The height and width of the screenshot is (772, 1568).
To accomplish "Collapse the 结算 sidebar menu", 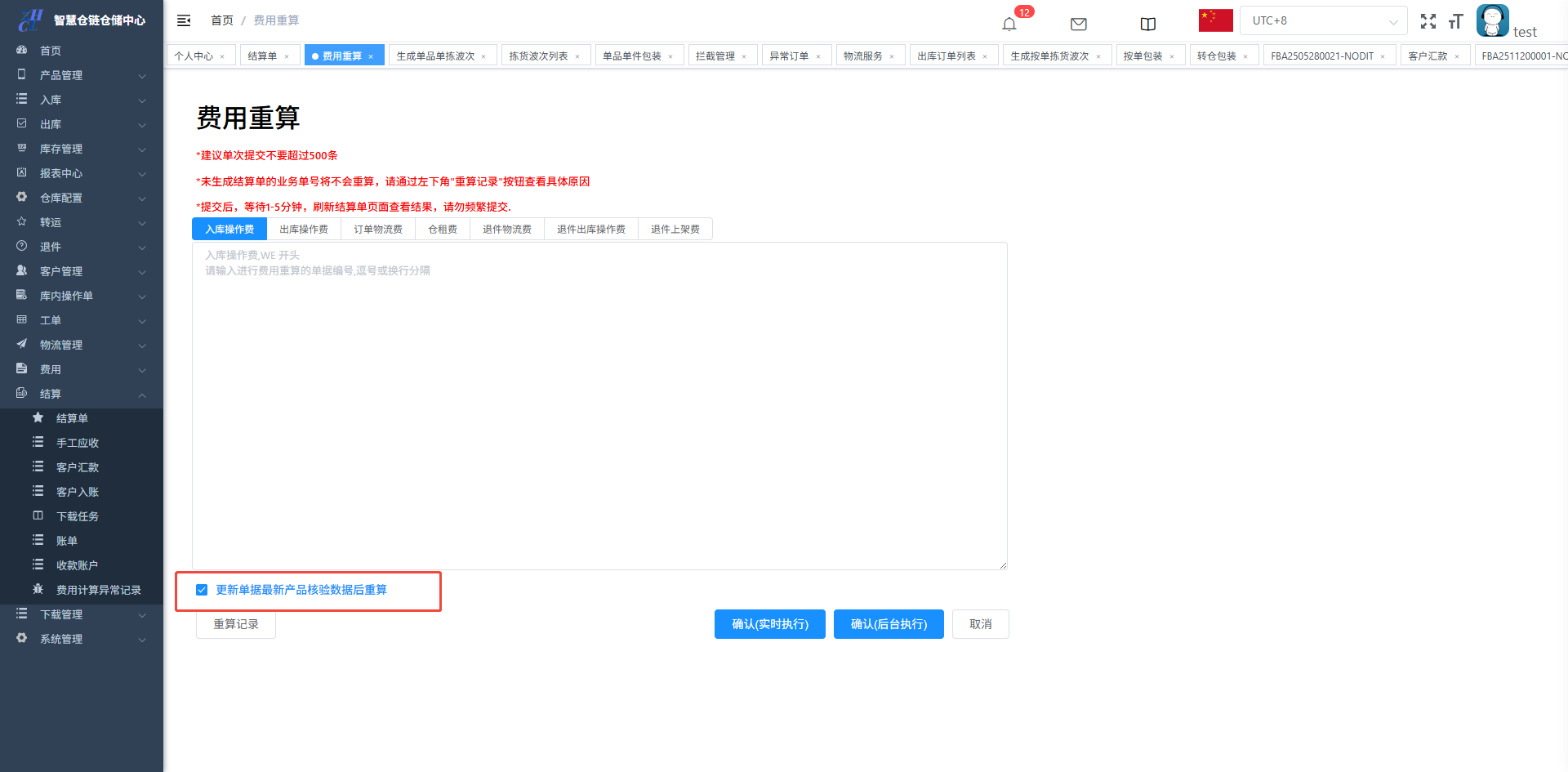I will pos(82,394).
